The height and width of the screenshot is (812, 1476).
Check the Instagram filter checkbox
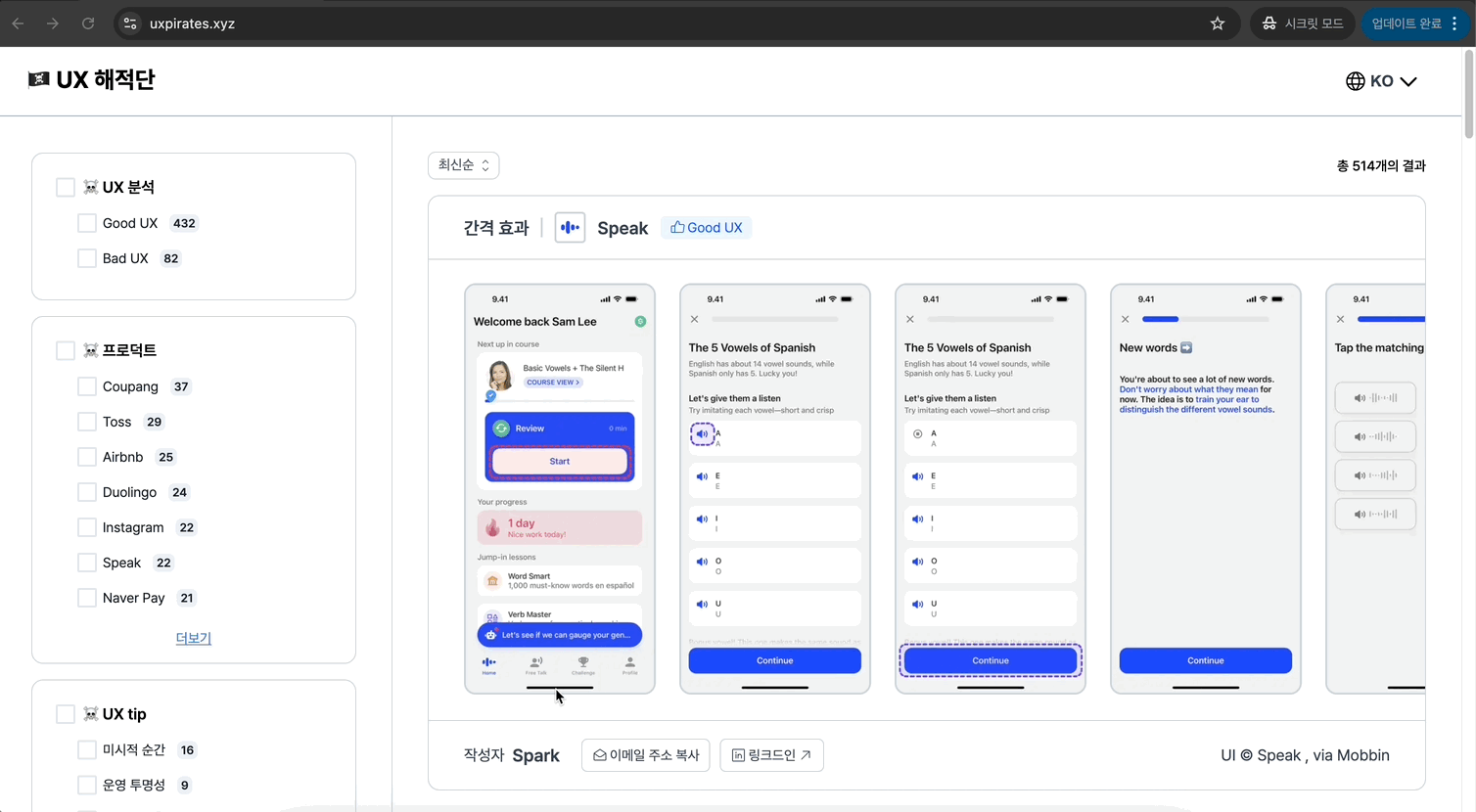[x=87, y=527]
